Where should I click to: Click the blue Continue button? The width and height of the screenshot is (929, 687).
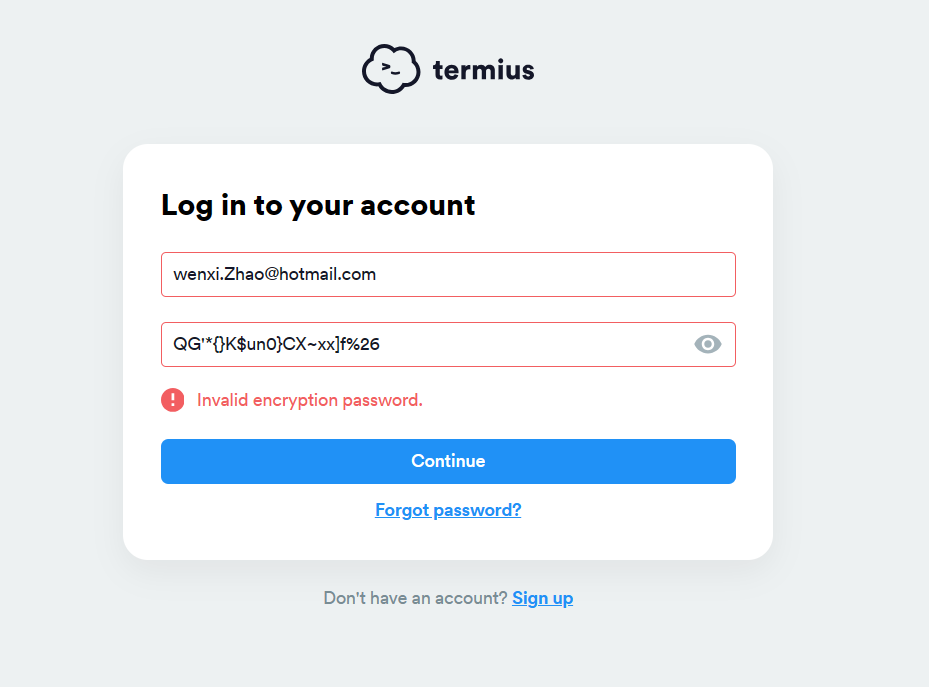click(x=448, y=461)
